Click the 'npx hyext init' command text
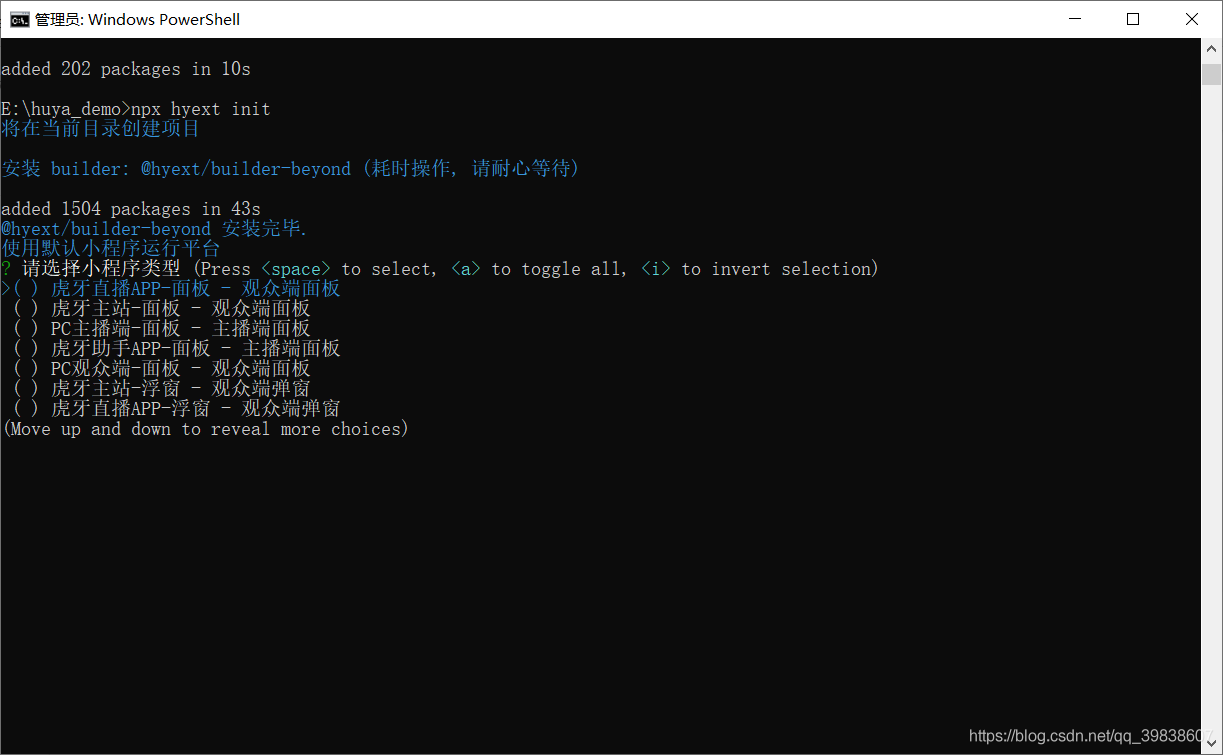Screen dimensions: 1223x755 (x=201, y=109)
